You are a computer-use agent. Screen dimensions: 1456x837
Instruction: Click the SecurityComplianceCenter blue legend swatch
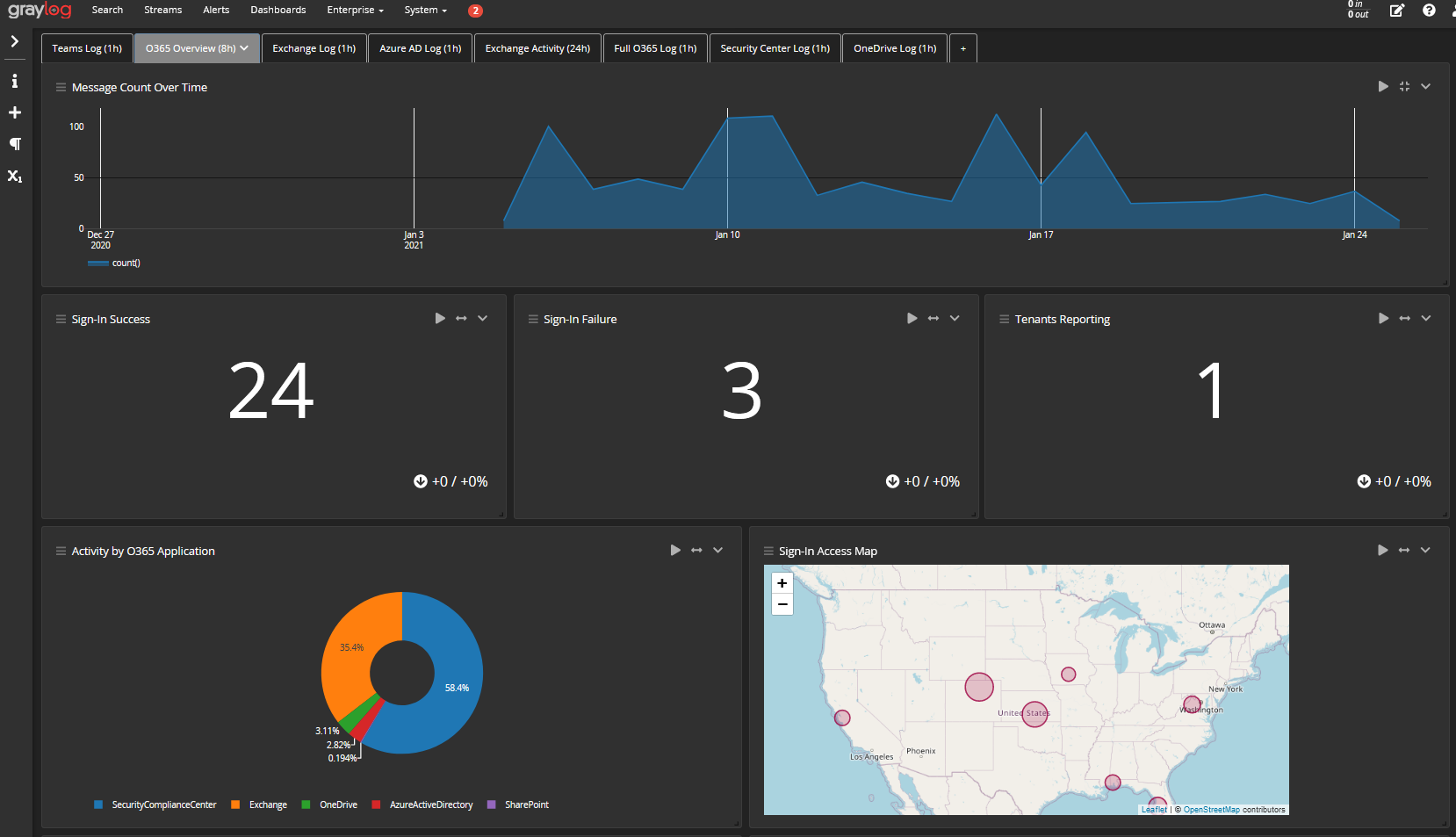coord(98,805)
